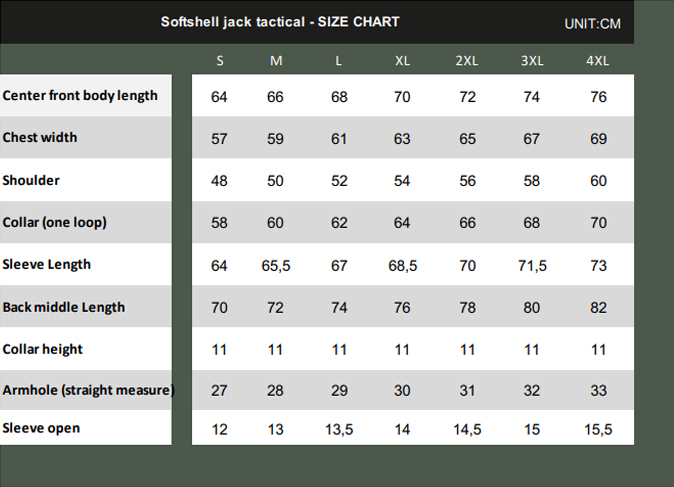The image size is (674, 487).
Task: Select the Chest width value for 3XL
Action: point(532,139)
